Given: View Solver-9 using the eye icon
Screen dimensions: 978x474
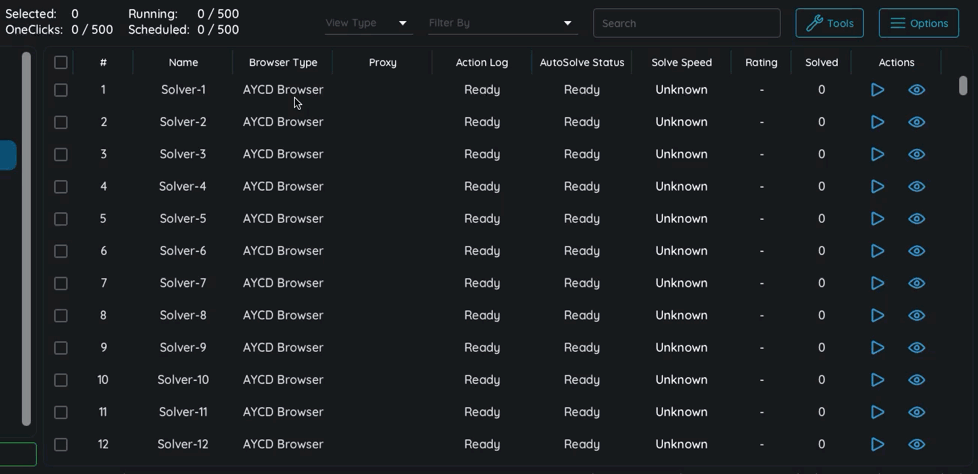Looking at the screenshot, I should point(916,348).
